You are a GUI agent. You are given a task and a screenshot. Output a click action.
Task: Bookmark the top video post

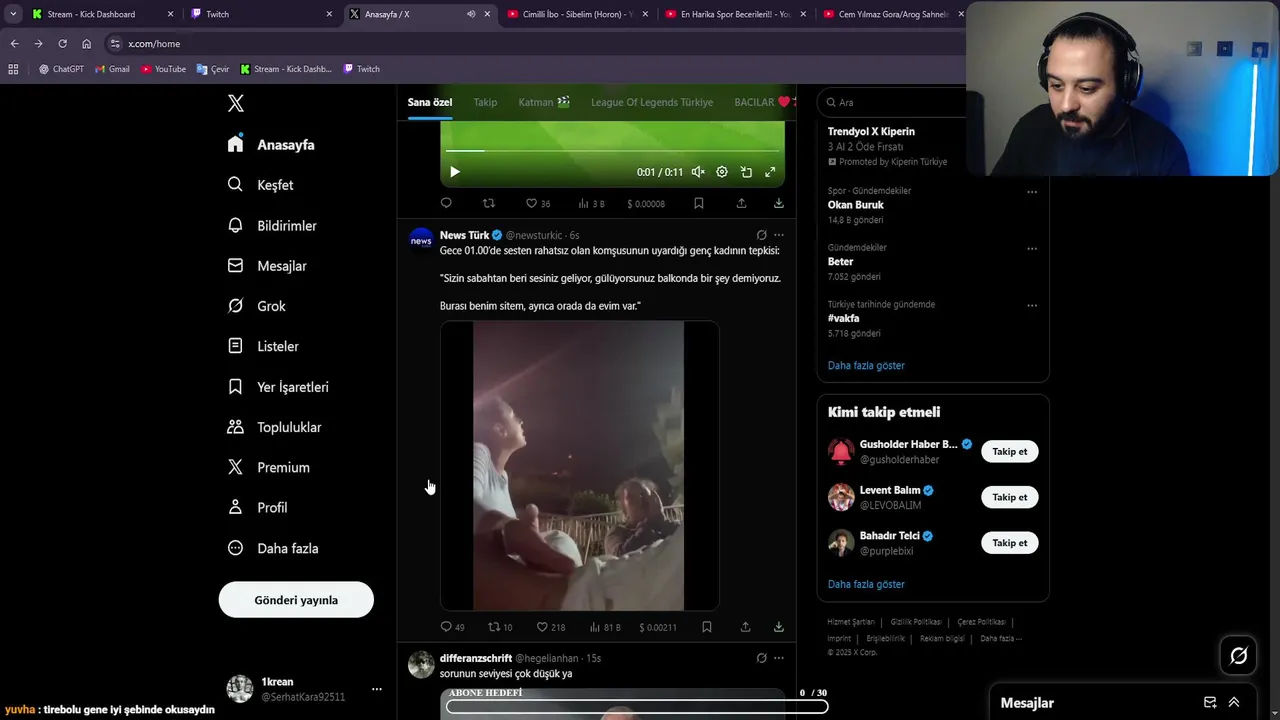(x=699, y=203)
